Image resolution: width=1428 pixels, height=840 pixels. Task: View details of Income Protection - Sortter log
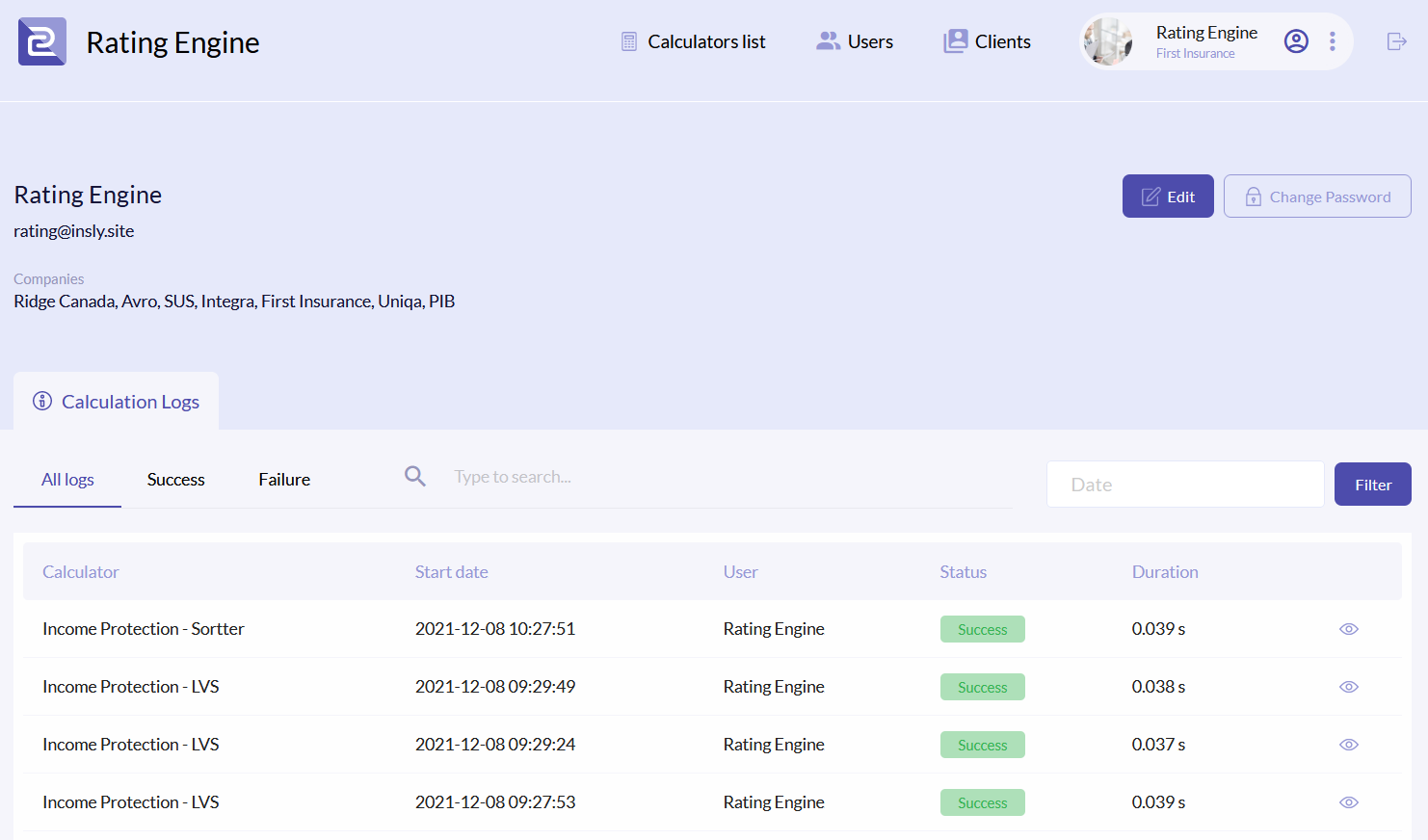[x=1348, y=629]
